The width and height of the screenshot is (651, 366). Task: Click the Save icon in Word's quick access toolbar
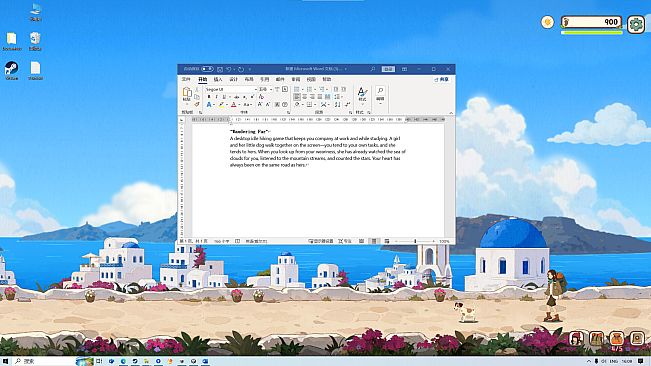coord(220,69)
